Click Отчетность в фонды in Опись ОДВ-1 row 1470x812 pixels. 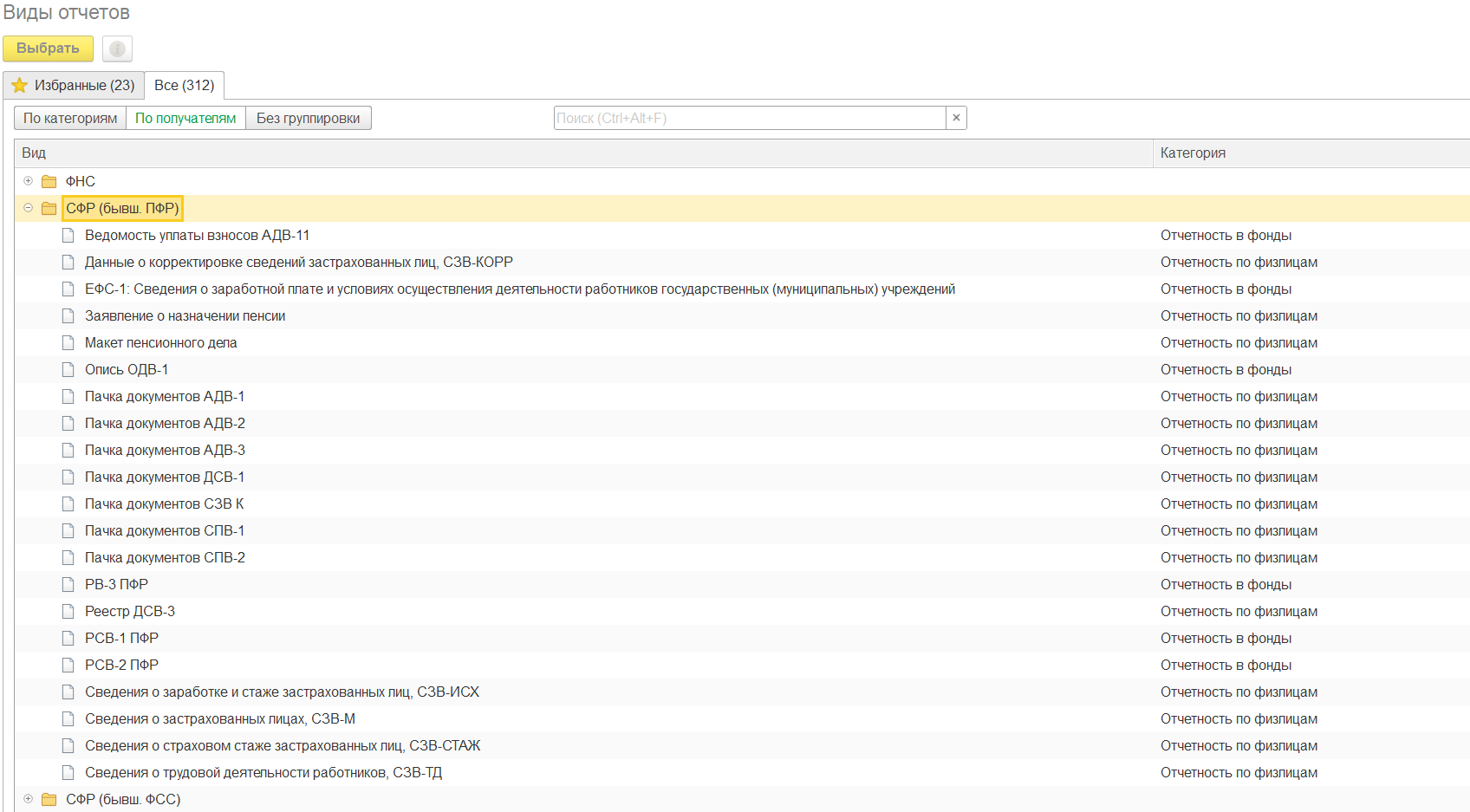1226,369
